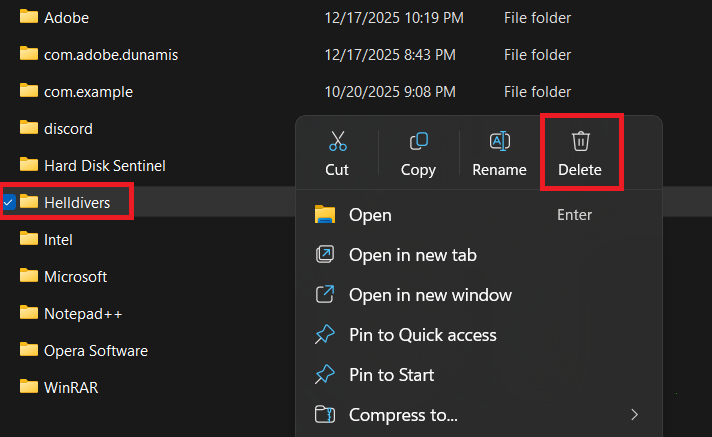Viewport: 712px width, 437px height.
Task: Select the Hard Disk Sentinel folder
Action: (104, 166)
